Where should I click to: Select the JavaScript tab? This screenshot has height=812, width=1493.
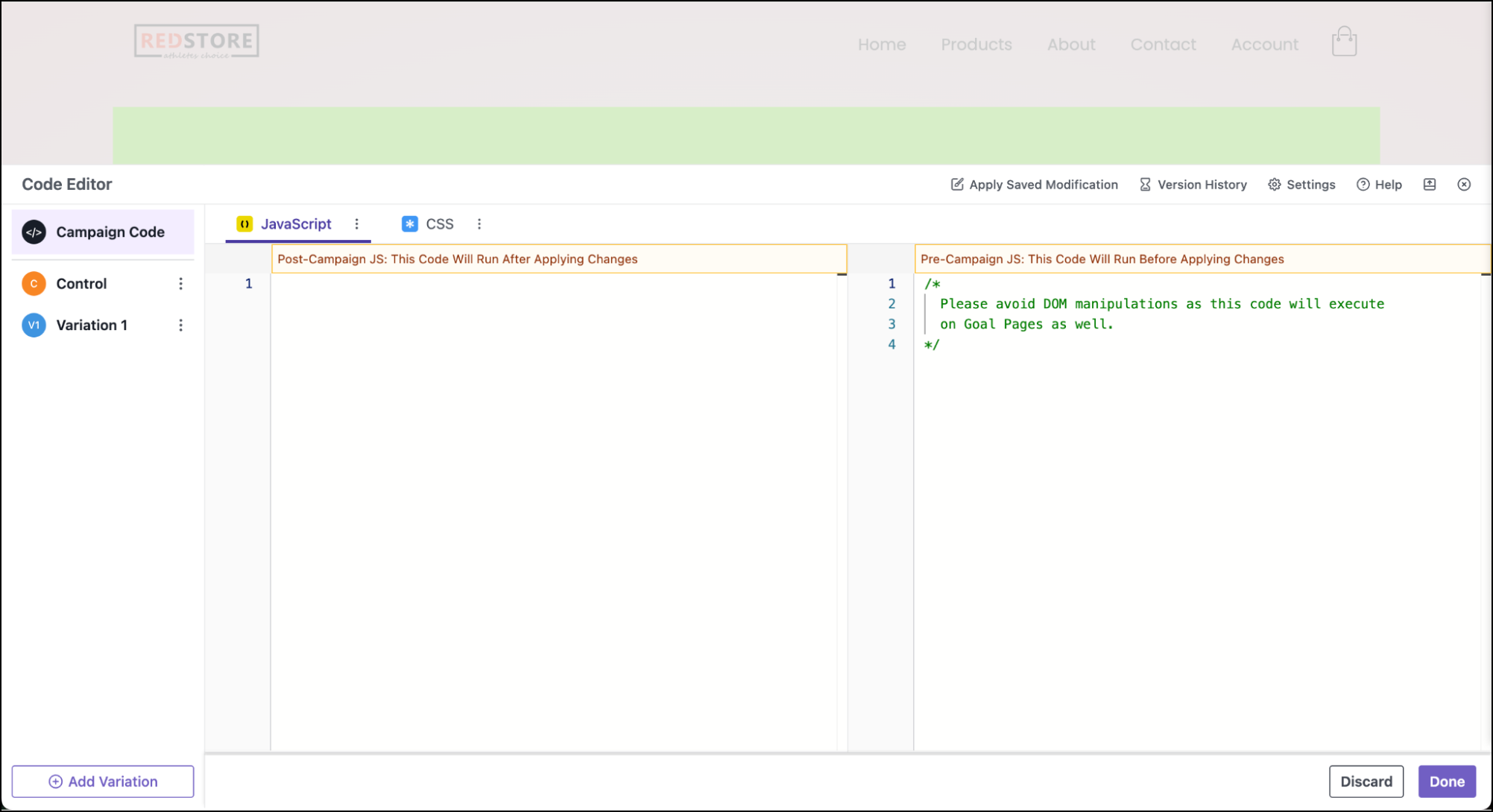click(294, 223)
